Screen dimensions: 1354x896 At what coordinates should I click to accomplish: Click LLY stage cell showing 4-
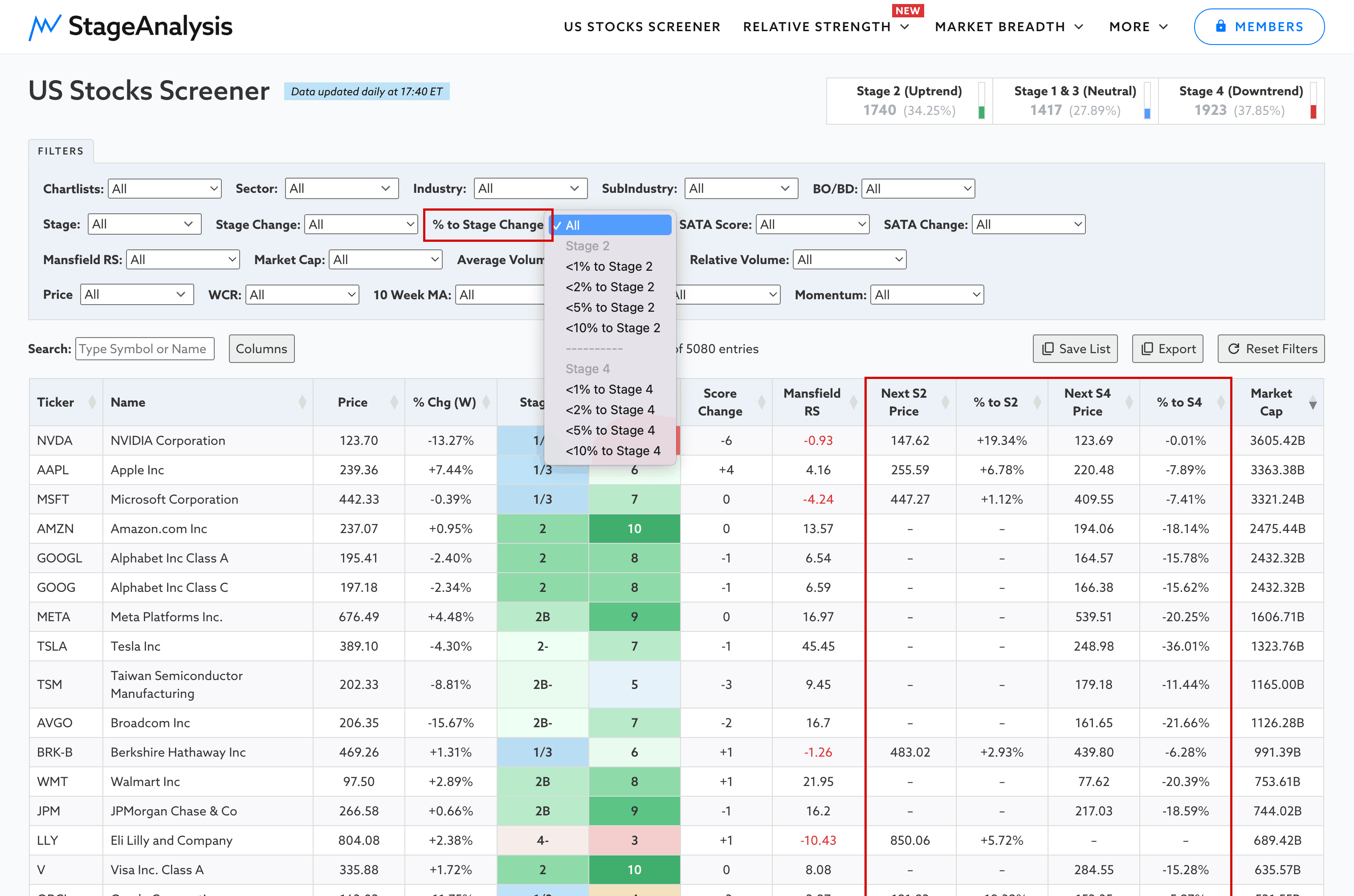coord(542,841)
